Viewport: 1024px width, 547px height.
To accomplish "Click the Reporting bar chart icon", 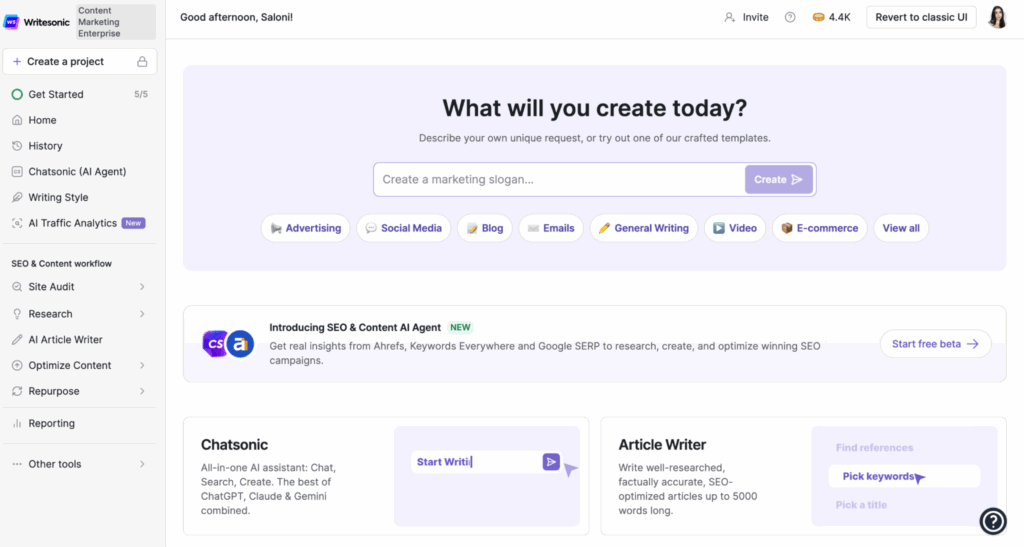I will point(17,423).
